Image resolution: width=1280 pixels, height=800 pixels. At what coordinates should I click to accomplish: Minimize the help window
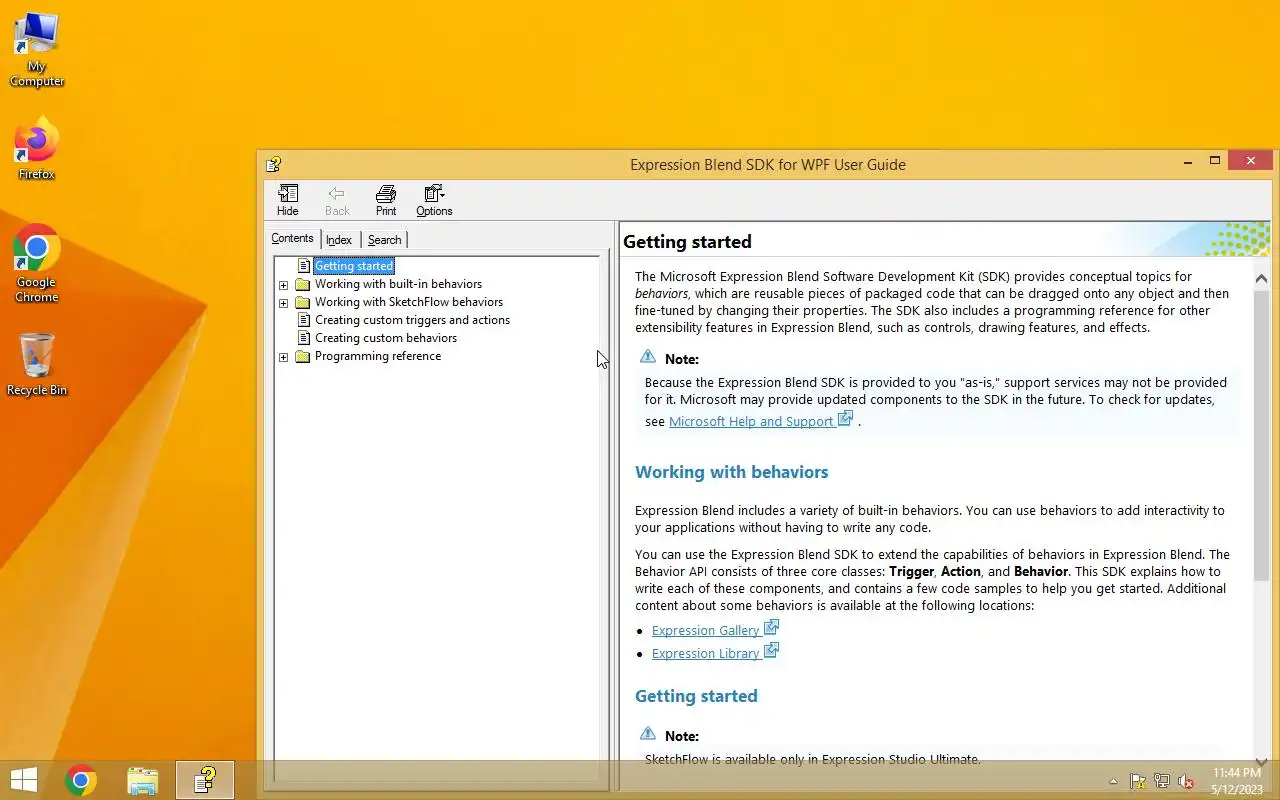pos(1188,161)
